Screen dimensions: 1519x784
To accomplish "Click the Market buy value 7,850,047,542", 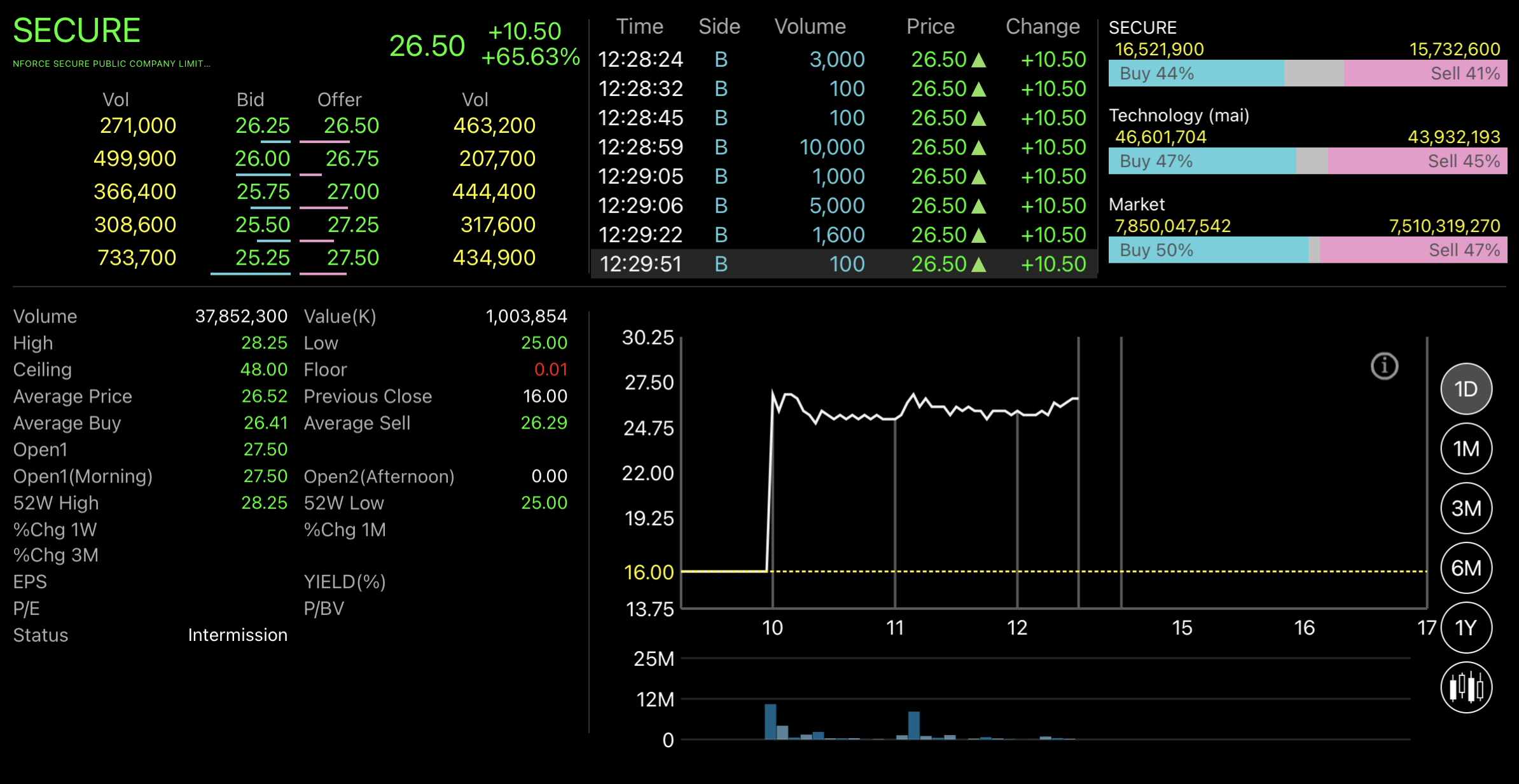I will pos(1173,226).
